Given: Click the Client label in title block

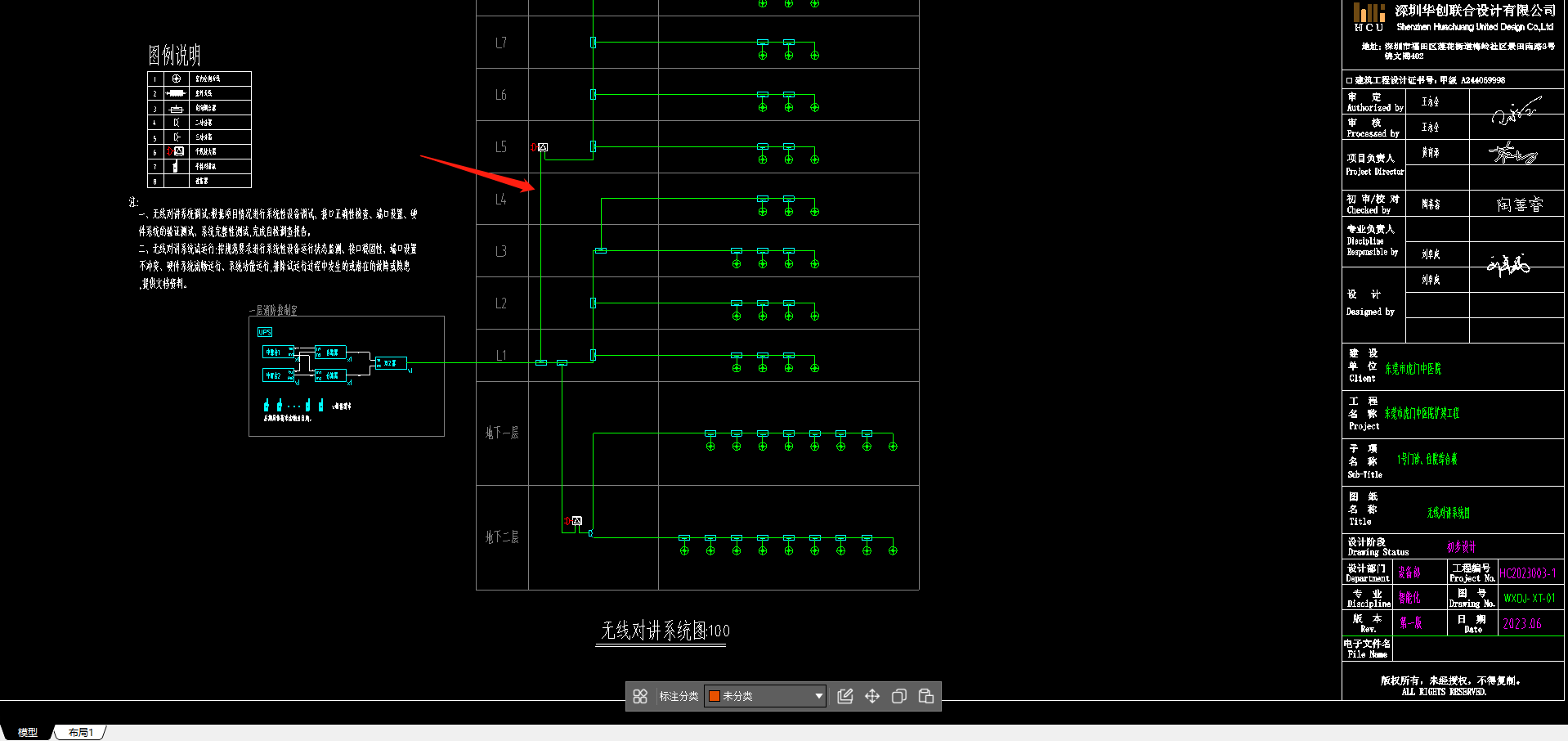Looking at the screenshot, I should click(1362, 379).
